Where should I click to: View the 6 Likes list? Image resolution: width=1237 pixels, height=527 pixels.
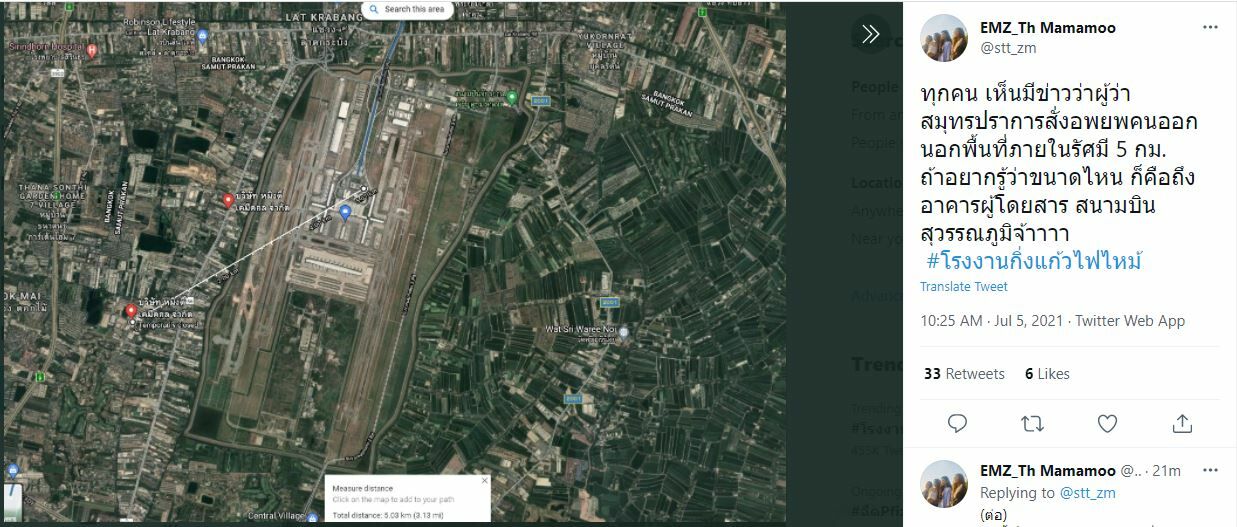1047,374
